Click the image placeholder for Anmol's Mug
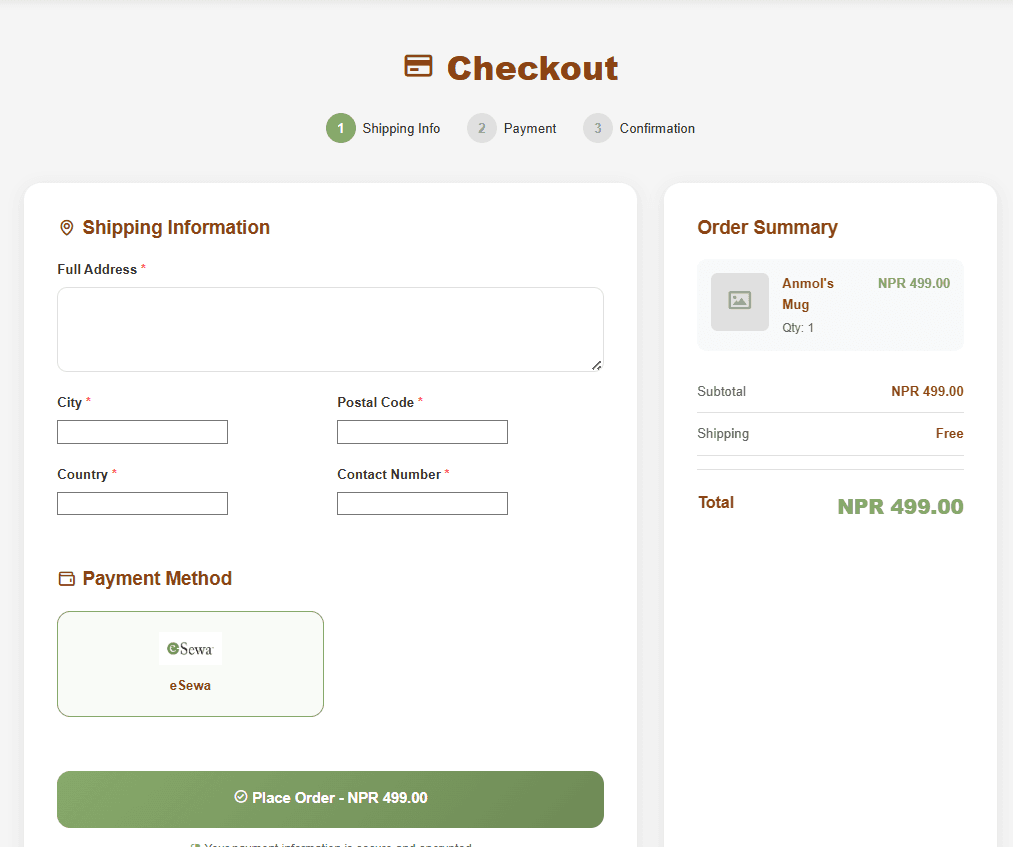1013x847 pixels. (x=740, y=302)
